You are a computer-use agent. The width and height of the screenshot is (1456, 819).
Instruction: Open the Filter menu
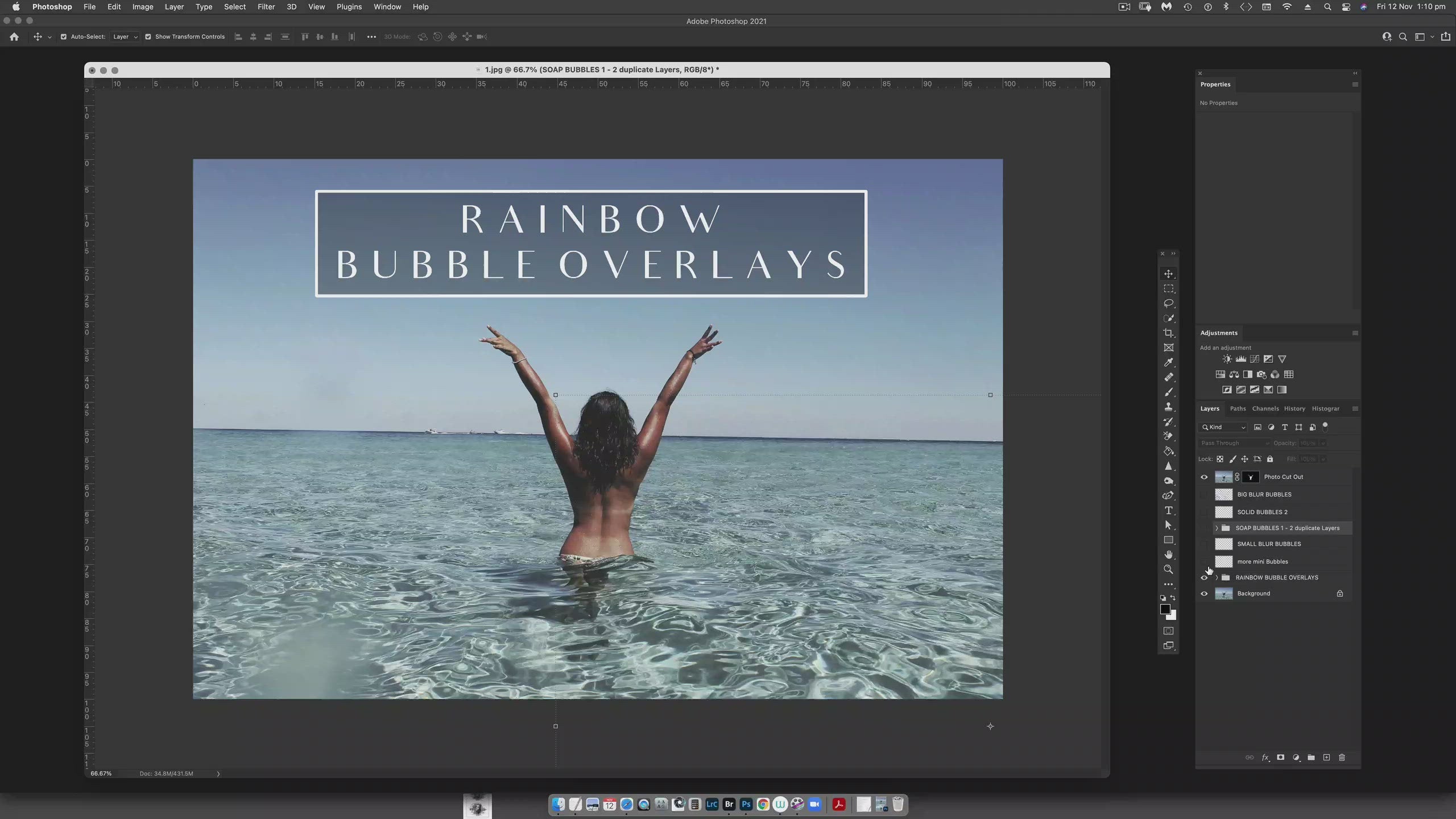click(x=266, y=7)
